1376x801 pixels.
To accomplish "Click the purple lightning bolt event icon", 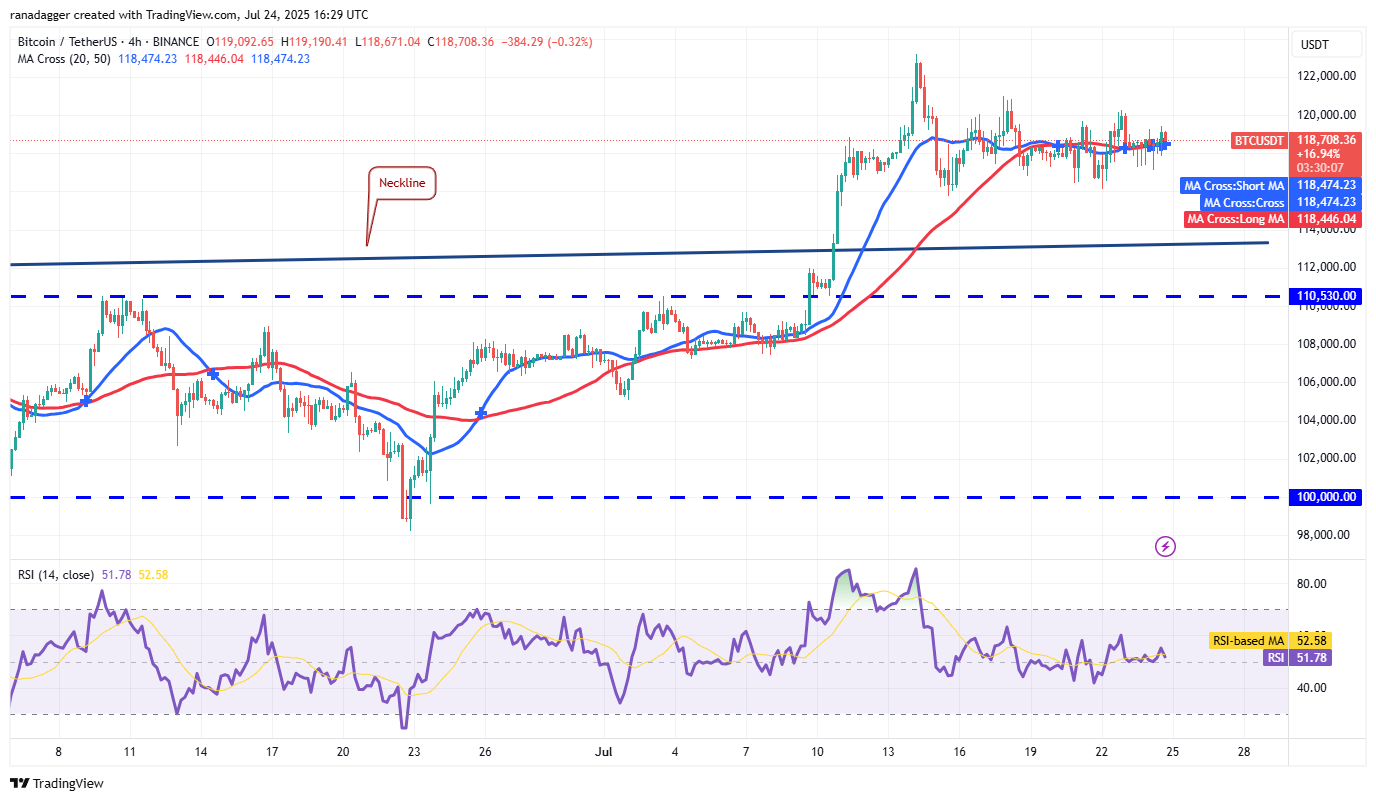I will (1165, 546).
